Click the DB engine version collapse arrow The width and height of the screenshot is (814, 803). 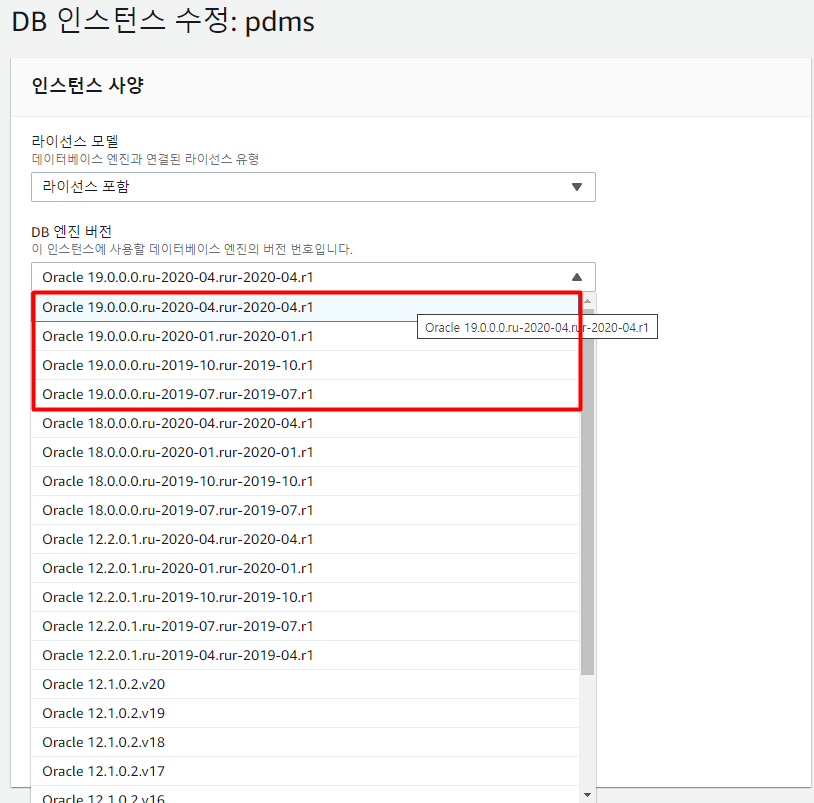[577, 277]
